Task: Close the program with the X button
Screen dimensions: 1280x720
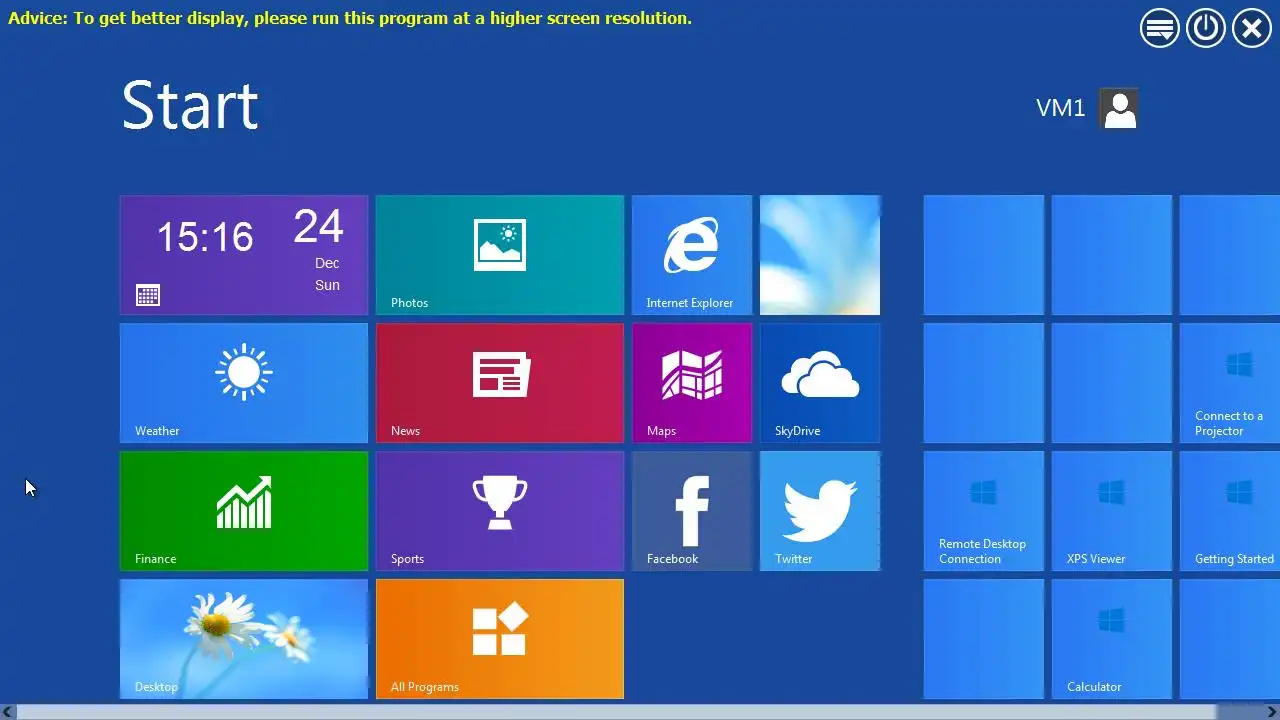Action: pos(1252,28)
